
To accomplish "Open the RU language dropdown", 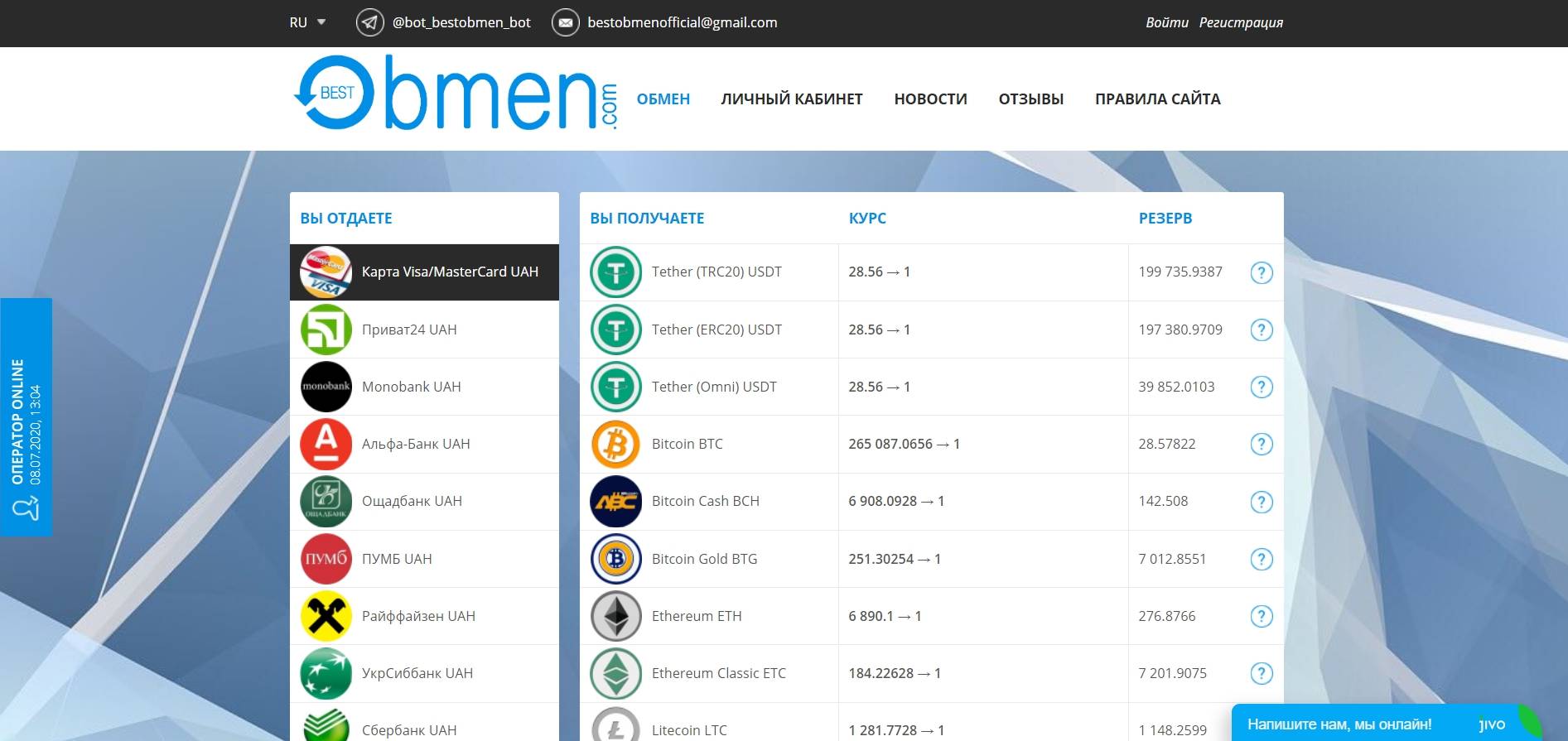I will click(x=307, y=22).
